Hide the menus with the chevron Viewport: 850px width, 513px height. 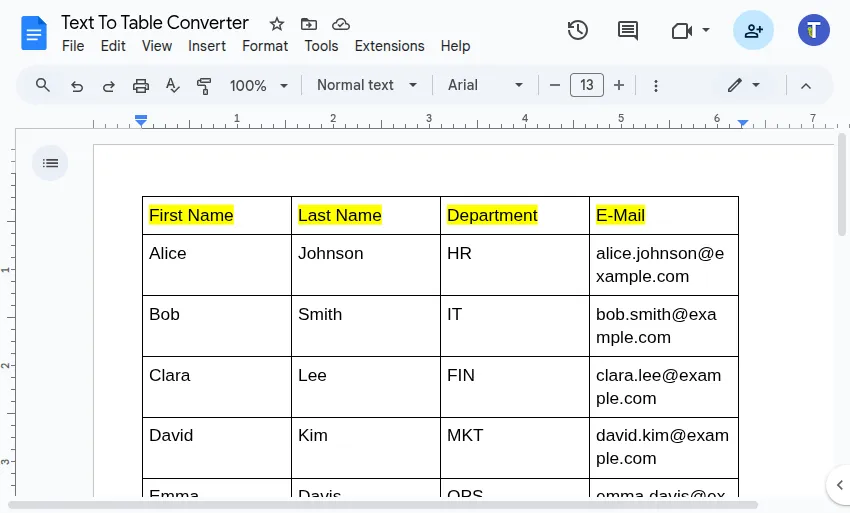click(x=806, y=86)
